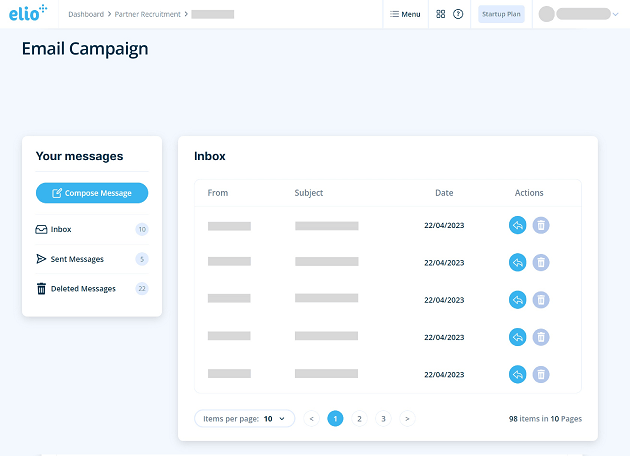Image resolution: width=630 pixels, height=456 pixels.
Task: Open the Items per page dropdown
Action: 244,419
